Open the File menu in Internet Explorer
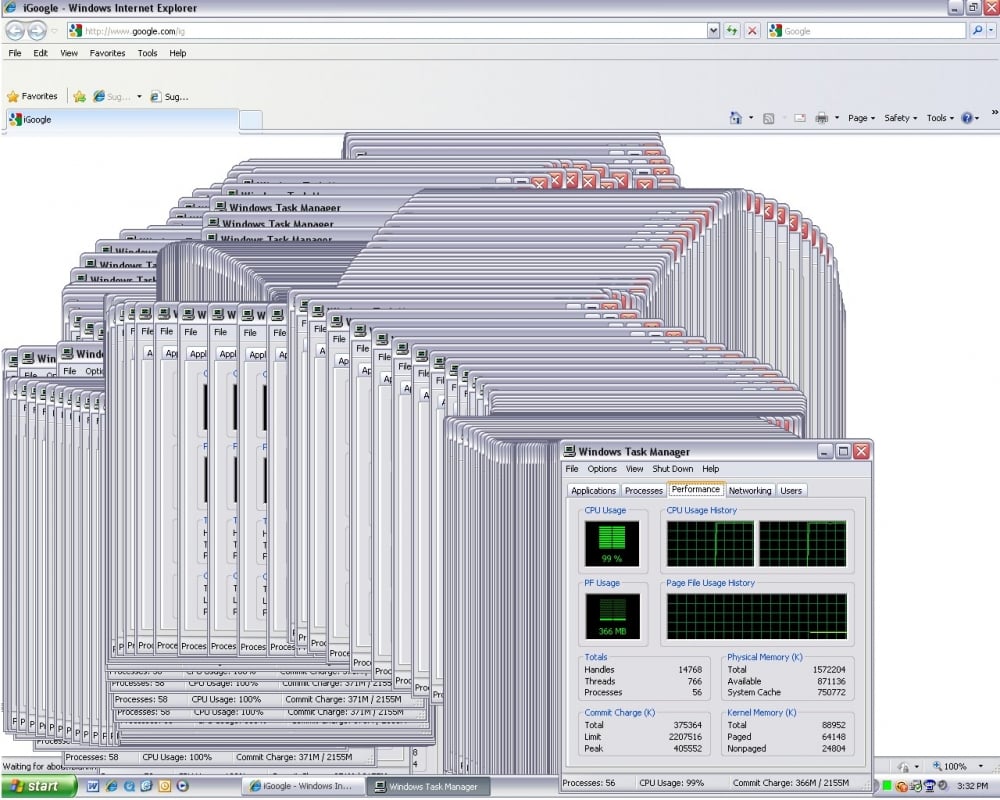Screen dimensions: 1000x800 coord(15,53)
